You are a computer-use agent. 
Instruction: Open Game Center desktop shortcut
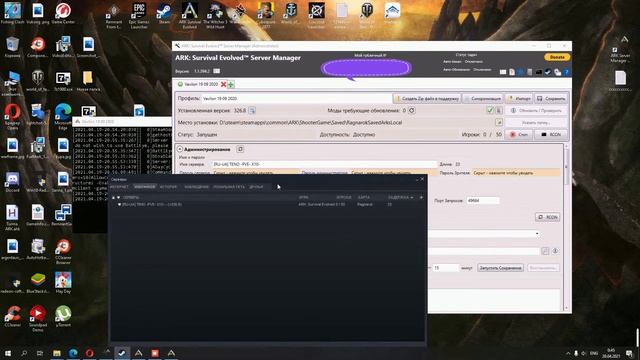coord(63,13)
